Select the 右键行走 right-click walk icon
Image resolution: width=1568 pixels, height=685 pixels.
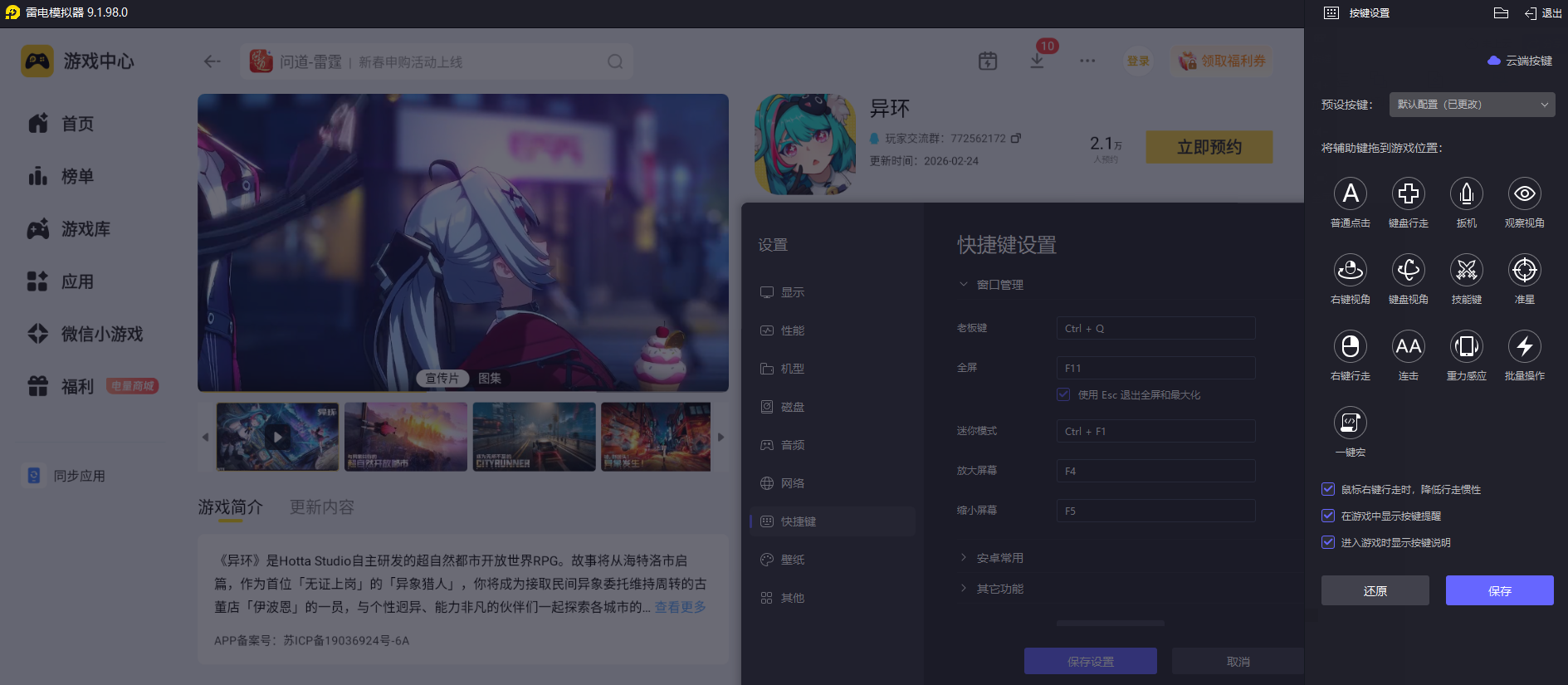point(1351,346)
